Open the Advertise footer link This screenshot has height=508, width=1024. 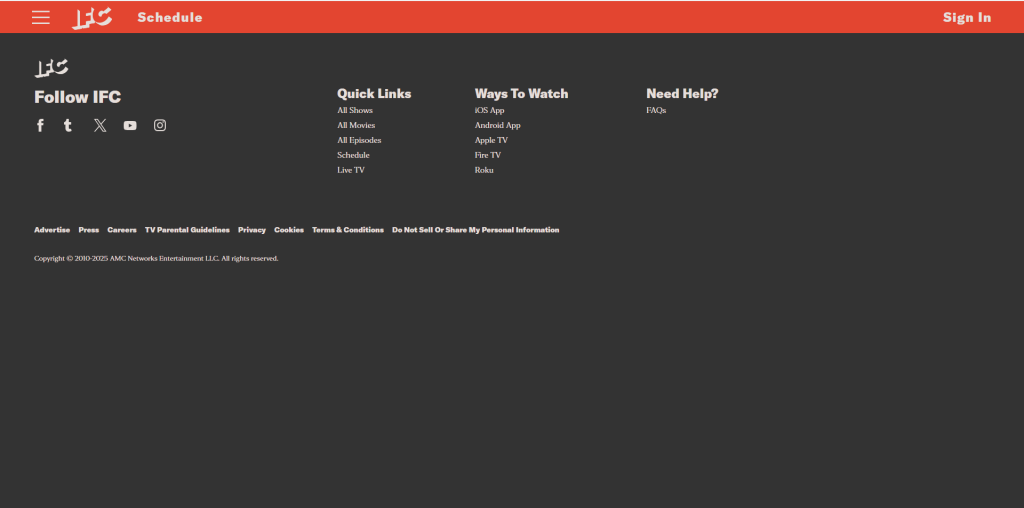click(x=52, y=230)
